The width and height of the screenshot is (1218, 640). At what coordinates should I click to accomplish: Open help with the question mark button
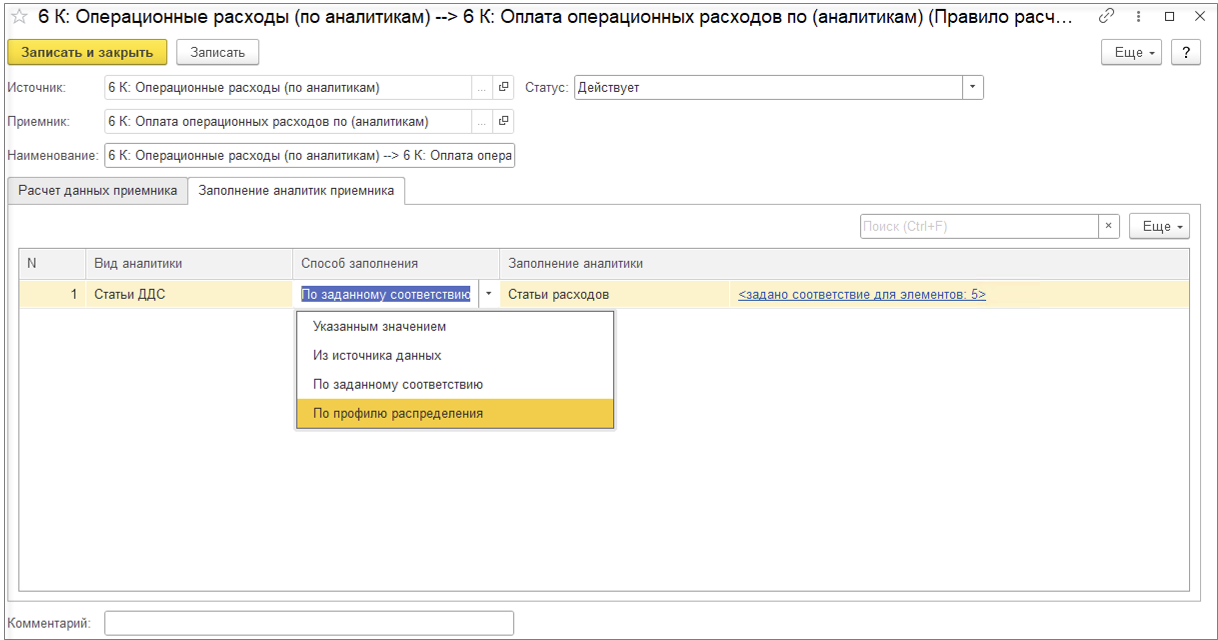click(1185, 52)
